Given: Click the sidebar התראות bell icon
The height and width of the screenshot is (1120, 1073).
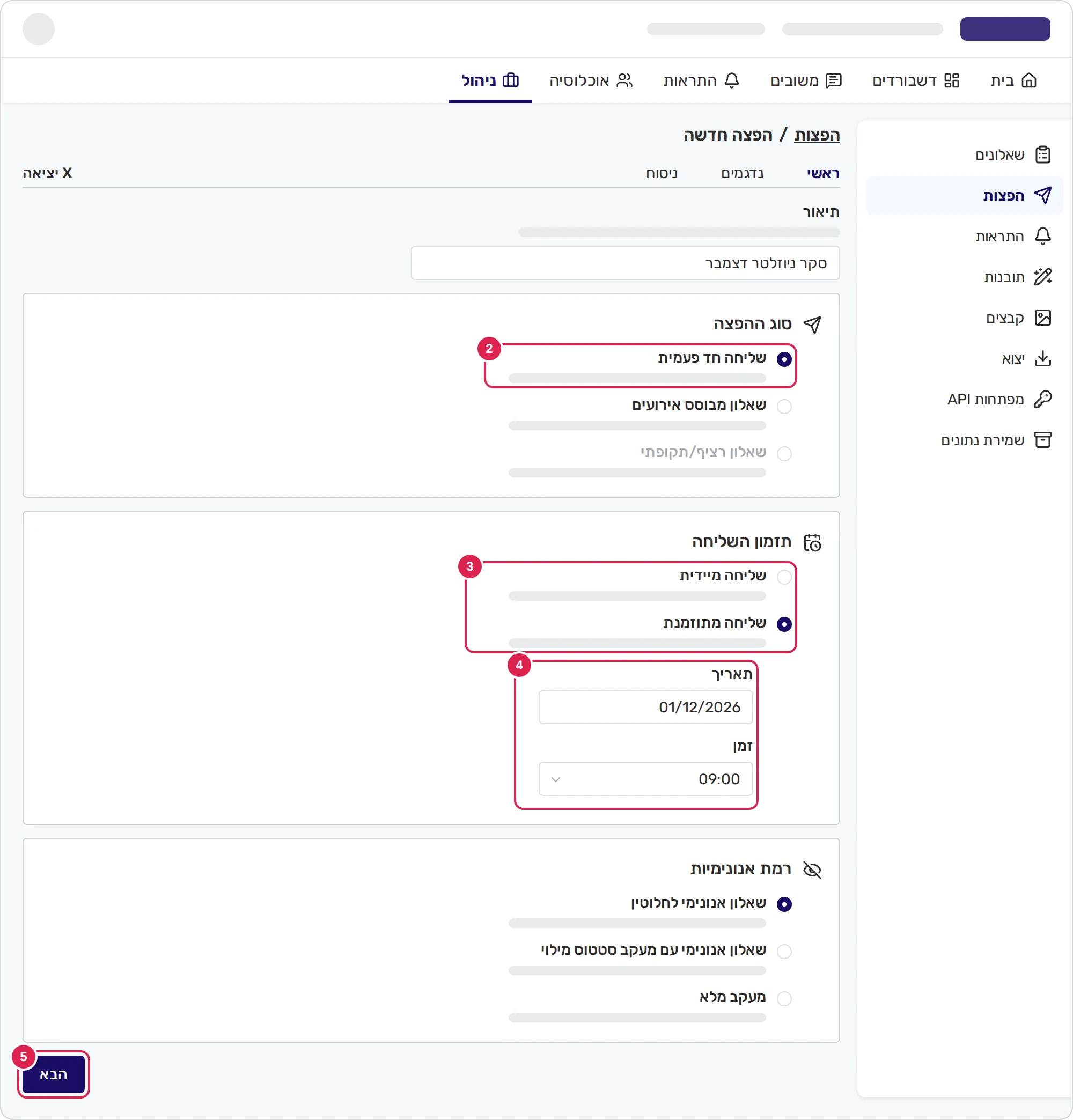Looking at the screenshot, I should (1043, 236).
